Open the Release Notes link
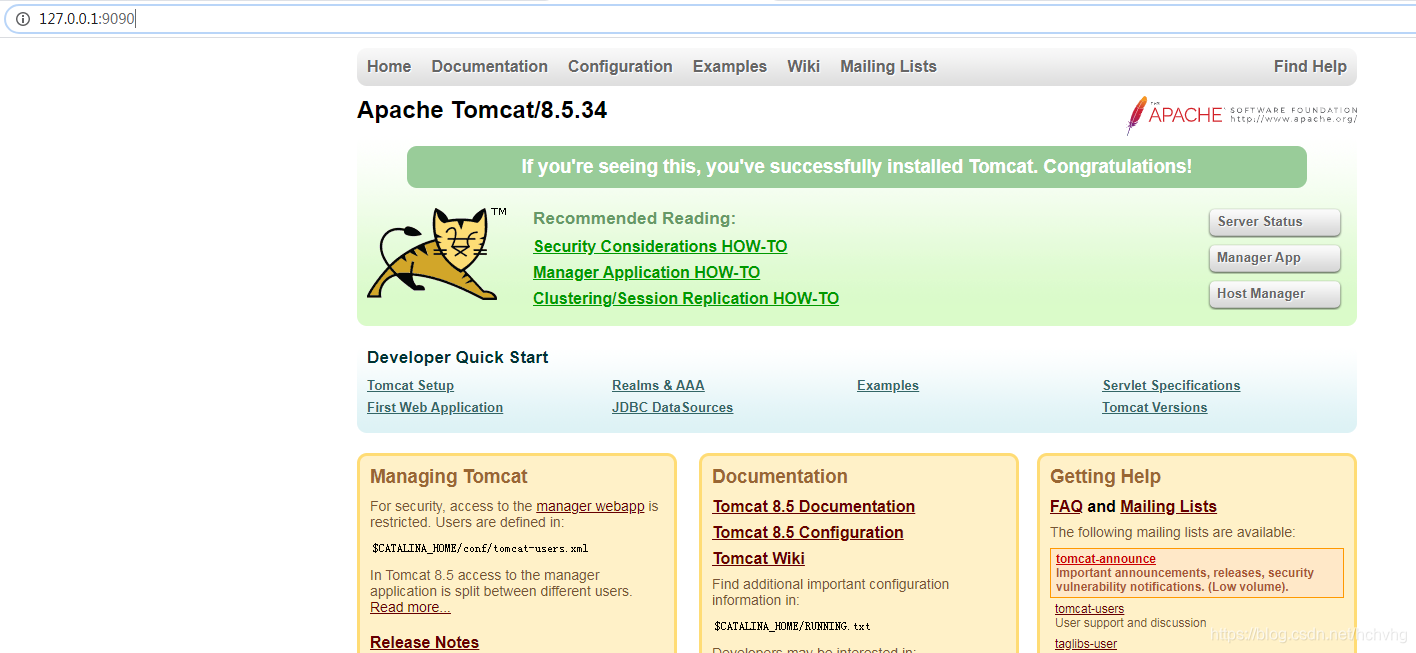Viewport: 1416px width, 653px height. point(424,642)
